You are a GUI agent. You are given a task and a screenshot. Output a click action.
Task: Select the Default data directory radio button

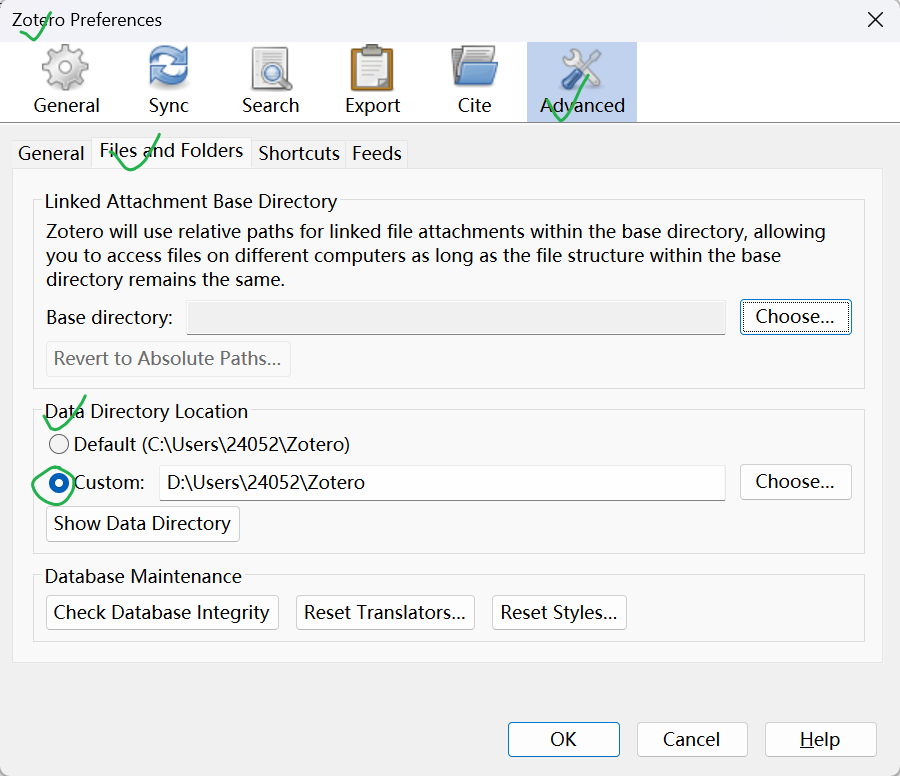point(60,444)
